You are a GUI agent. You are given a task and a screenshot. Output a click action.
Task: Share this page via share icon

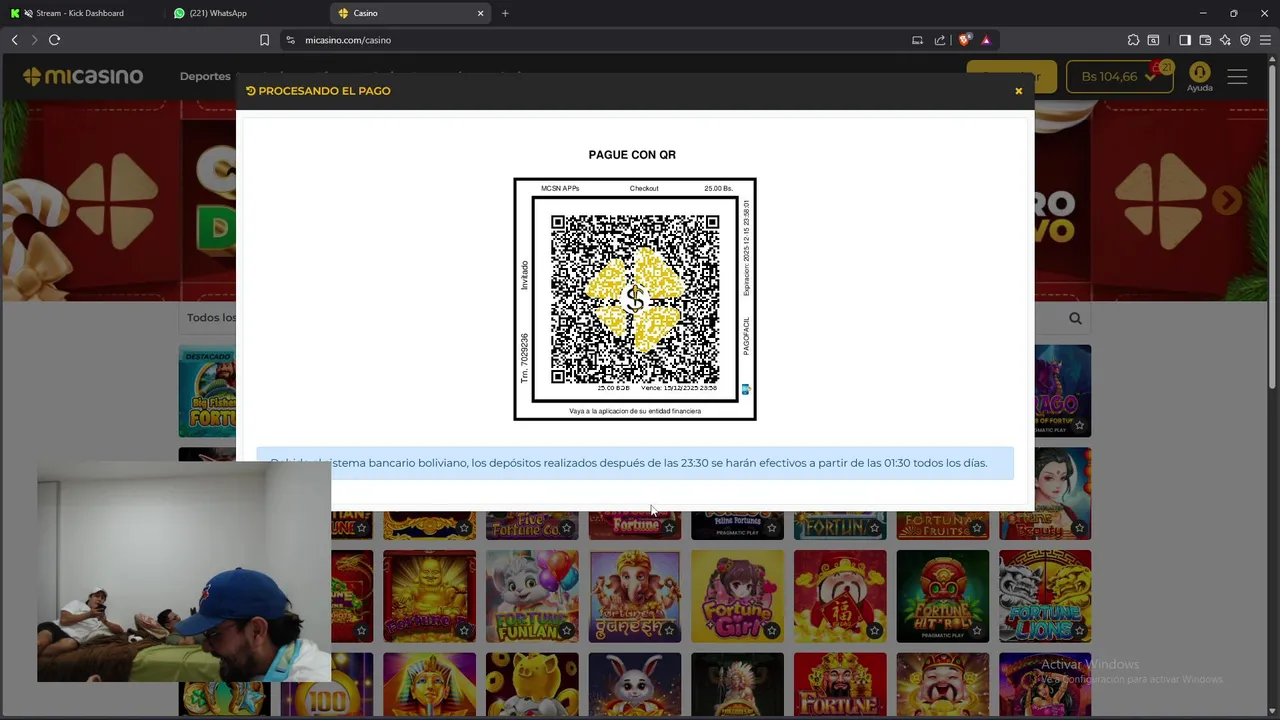point(940,40)
